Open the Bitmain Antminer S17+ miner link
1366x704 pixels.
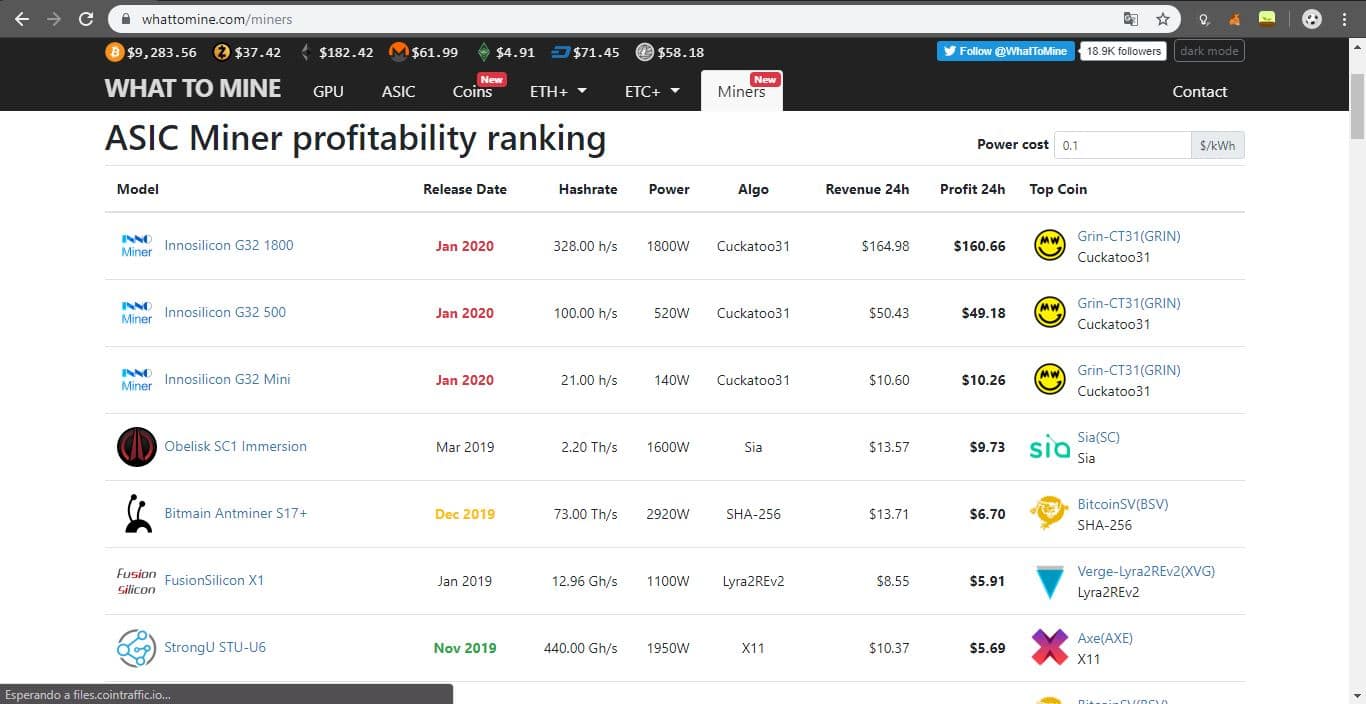coord(236,513)
